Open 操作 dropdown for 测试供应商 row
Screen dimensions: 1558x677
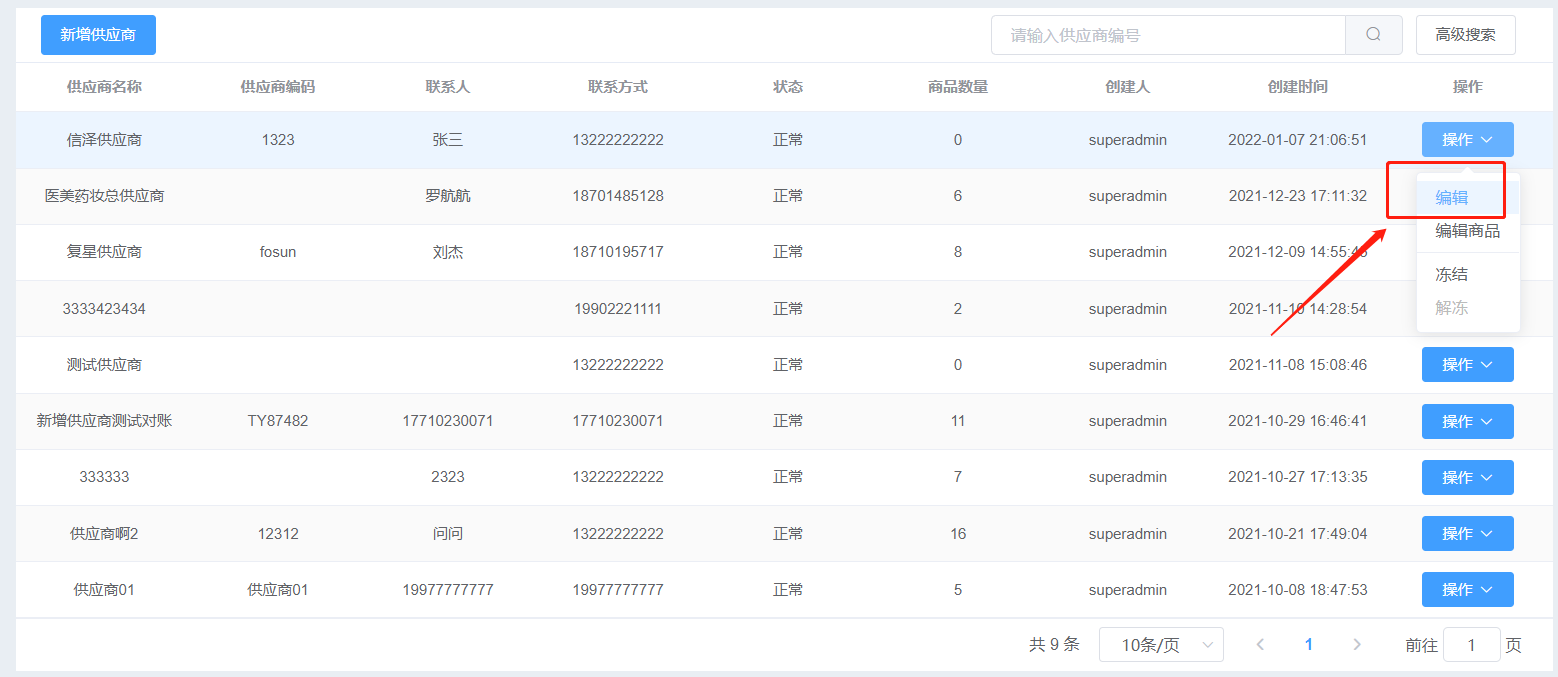1467,365
